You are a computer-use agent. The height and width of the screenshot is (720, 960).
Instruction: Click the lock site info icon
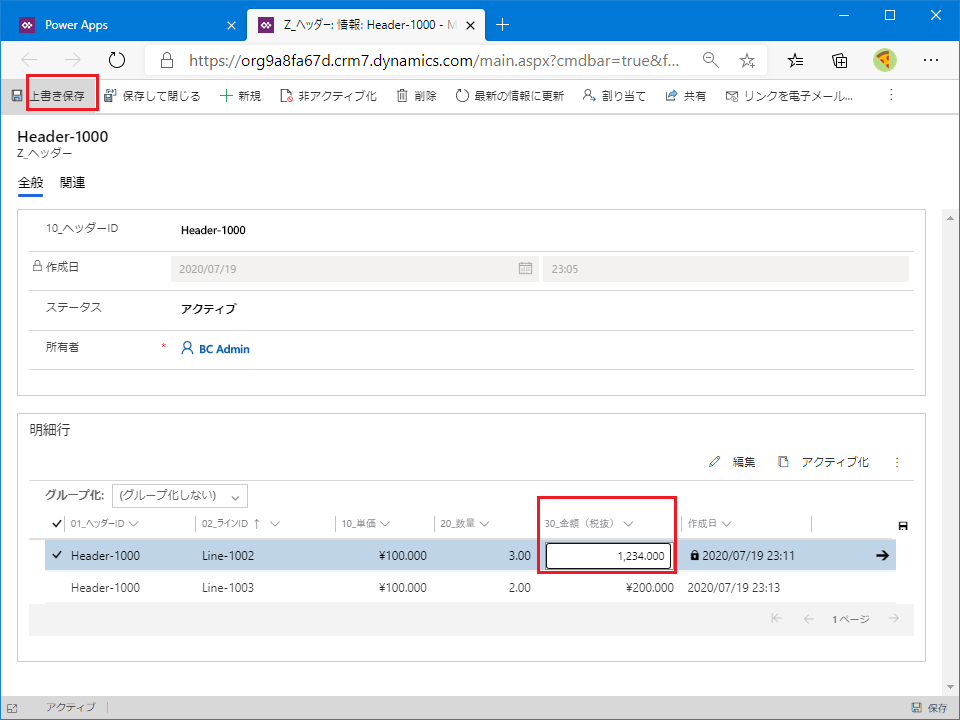pos(167,60)
